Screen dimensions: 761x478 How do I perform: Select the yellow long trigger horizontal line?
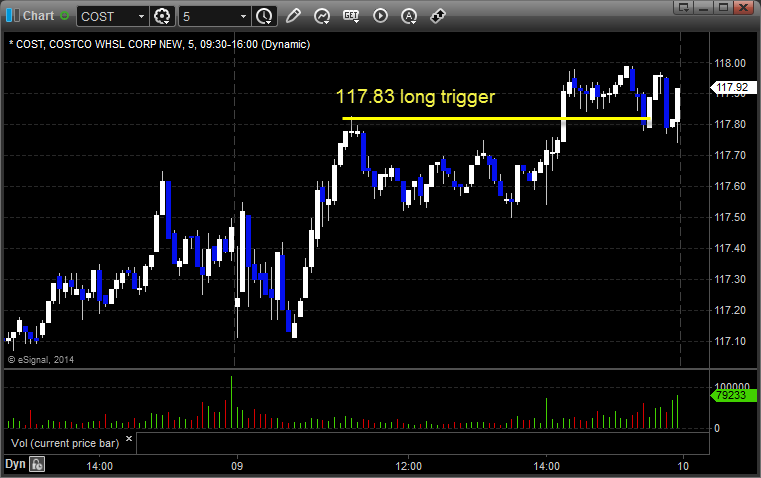point(496,118)
